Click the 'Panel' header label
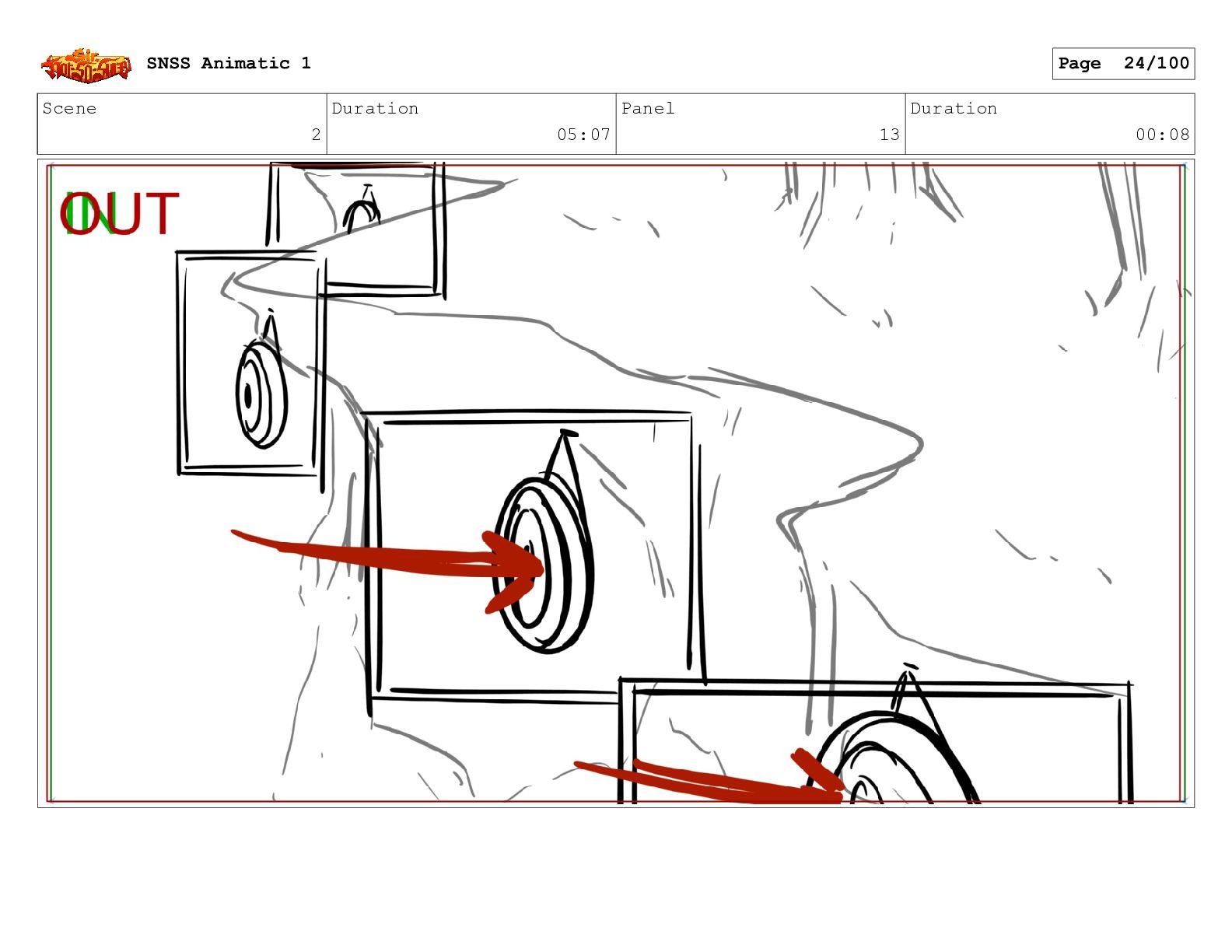The image size is (1232, 952). click(648, 108)
